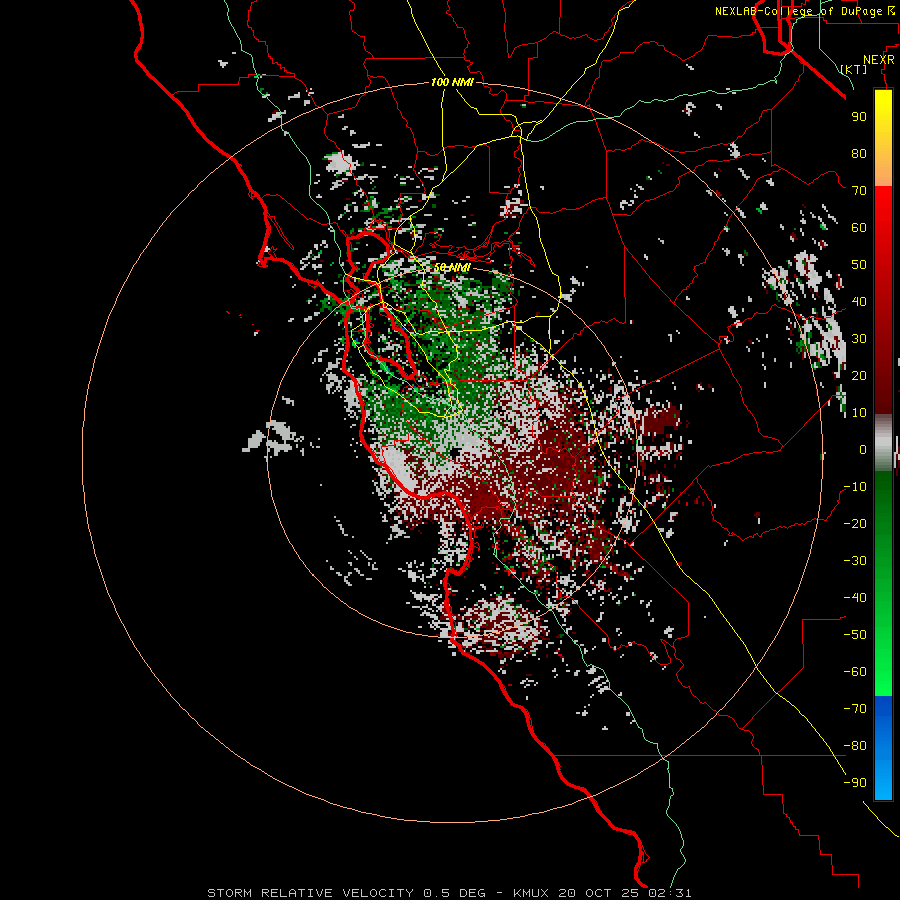Click the gray zero-velocity color bar segment
The width and height of the screenshot is (900, 900).
pos(883,443)
